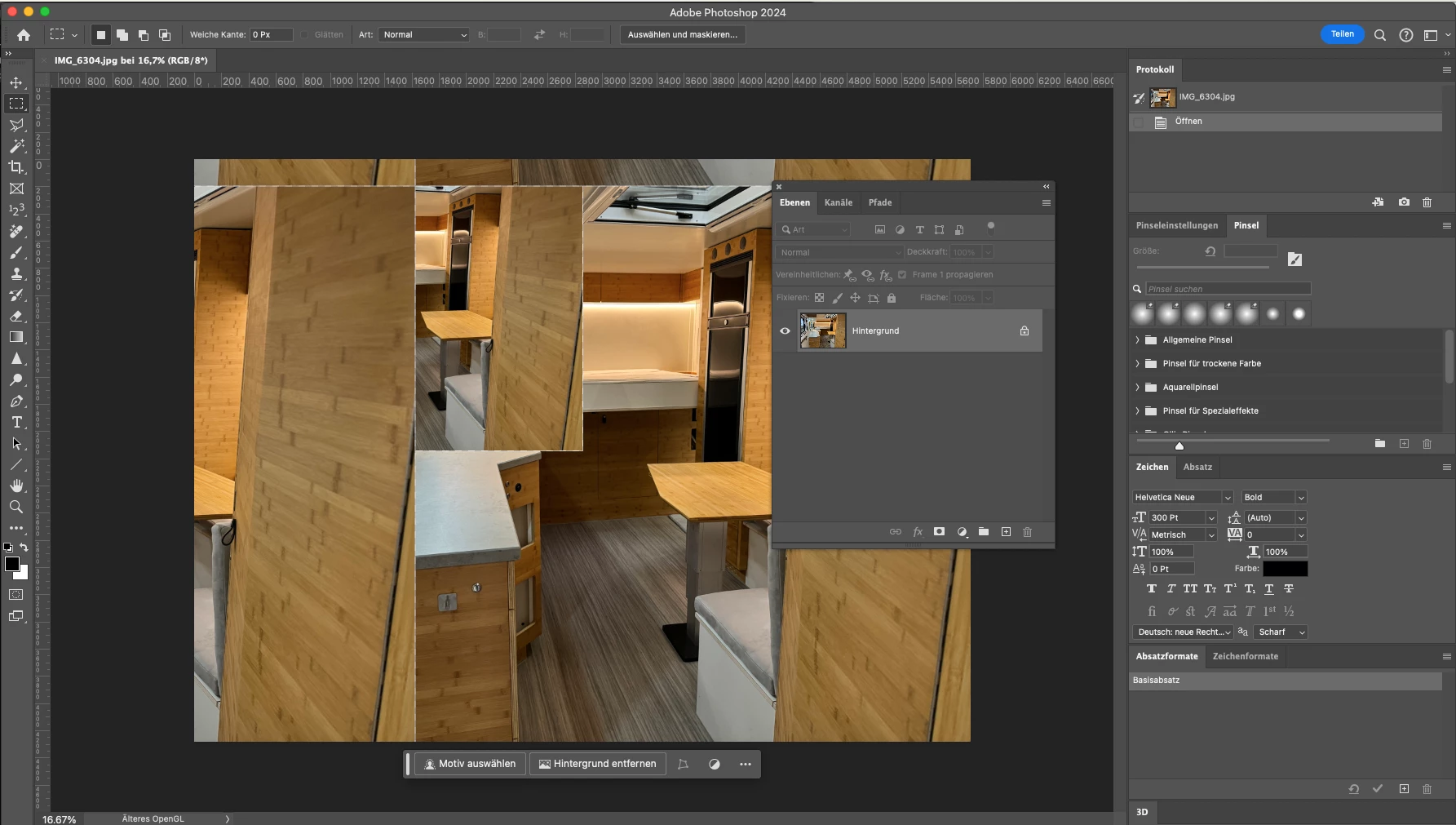Click the Auswählen und maskieren button
The width and height of the screenshot is (1456, 825).
pyautogui.click(x=682, y=35)
